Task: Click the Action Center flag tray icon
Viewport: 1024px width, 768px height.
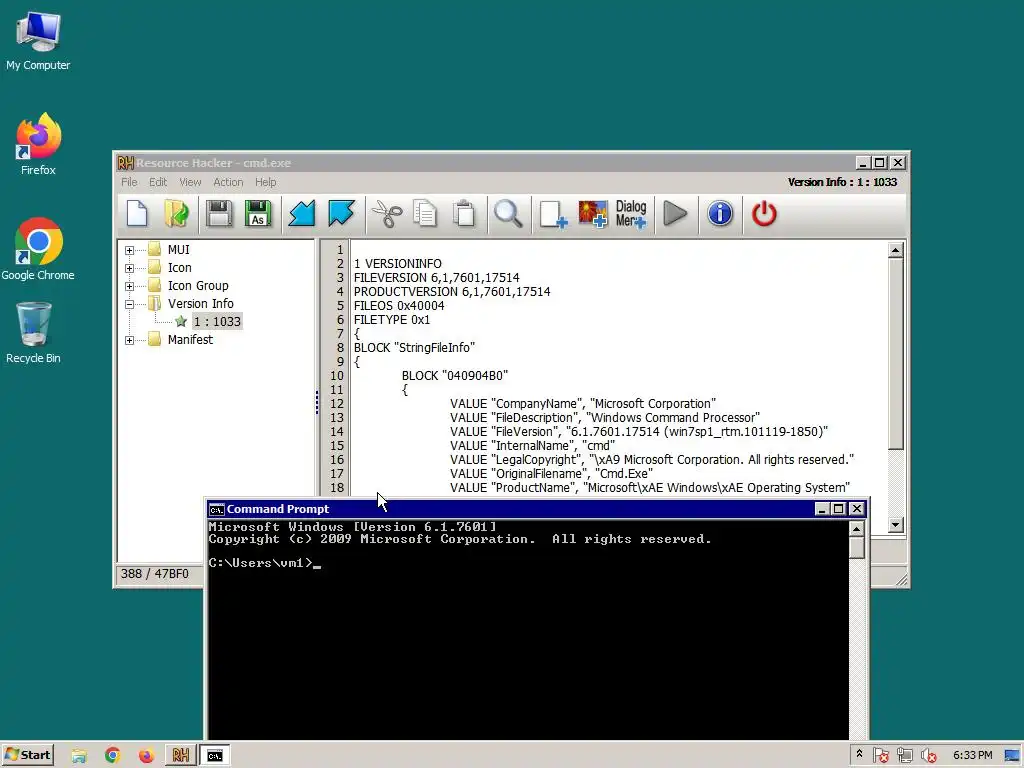Action: (880, 756)
